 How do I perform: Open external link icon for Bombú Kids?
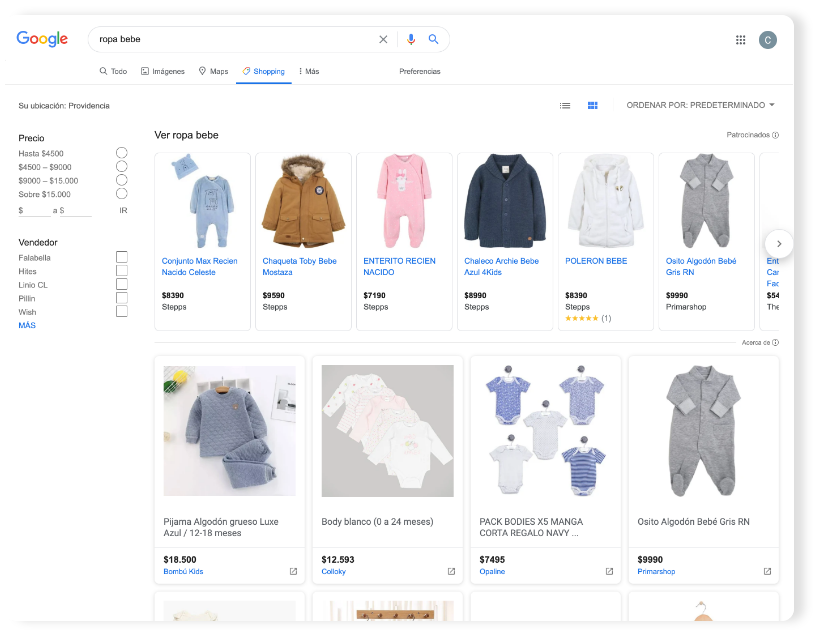pos(293,572)
